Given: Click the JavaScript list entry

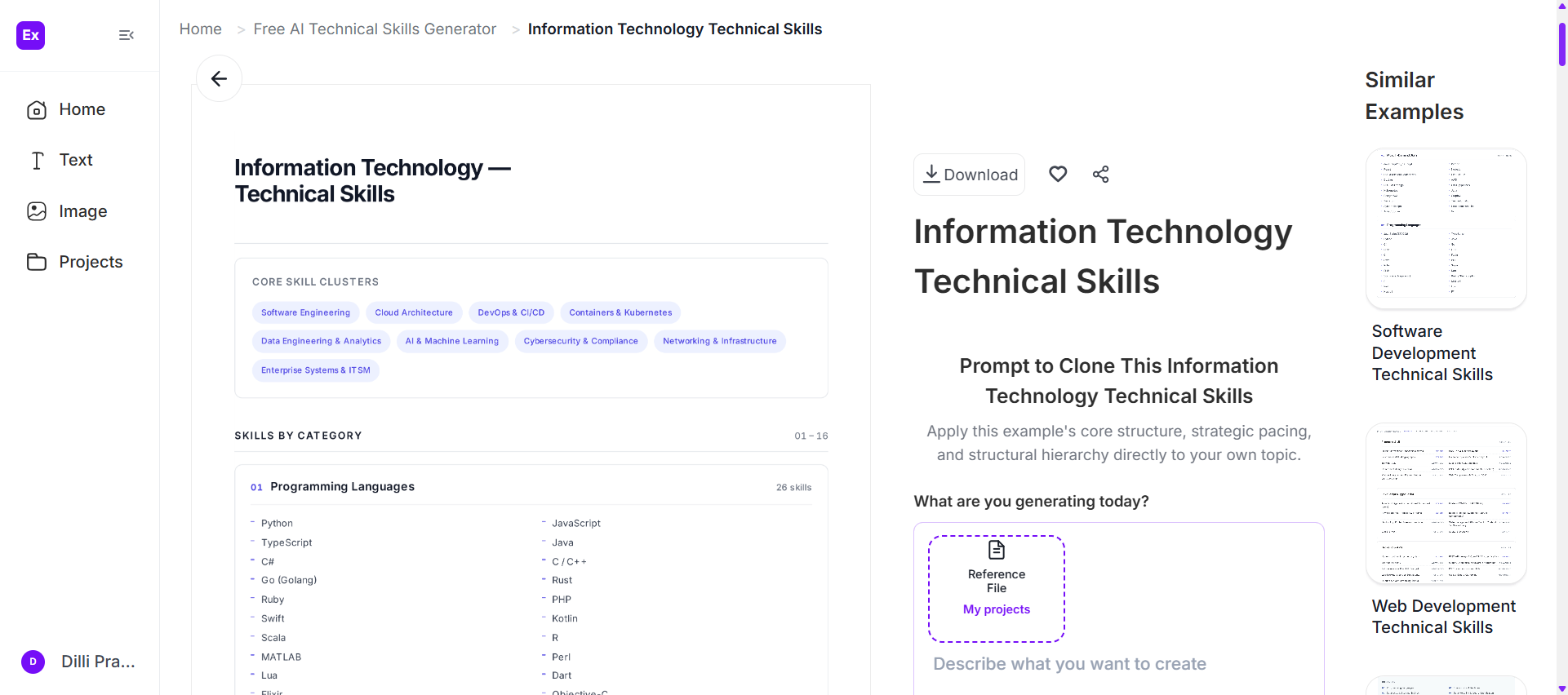Looking at the screenshot, I should (576, 524).
